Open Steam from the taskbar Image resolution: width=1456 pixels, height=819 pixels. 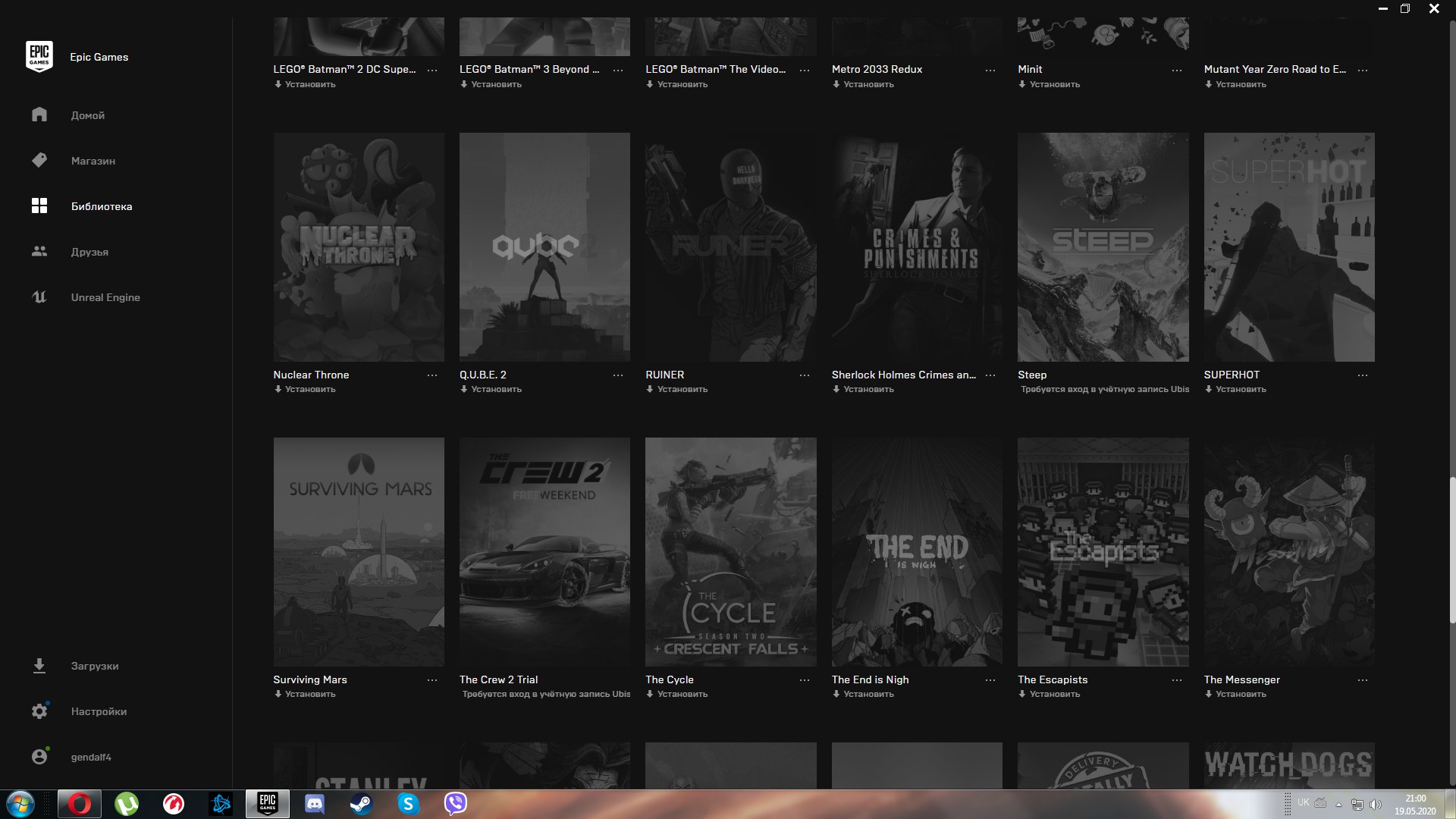click(x=361, y=804)
